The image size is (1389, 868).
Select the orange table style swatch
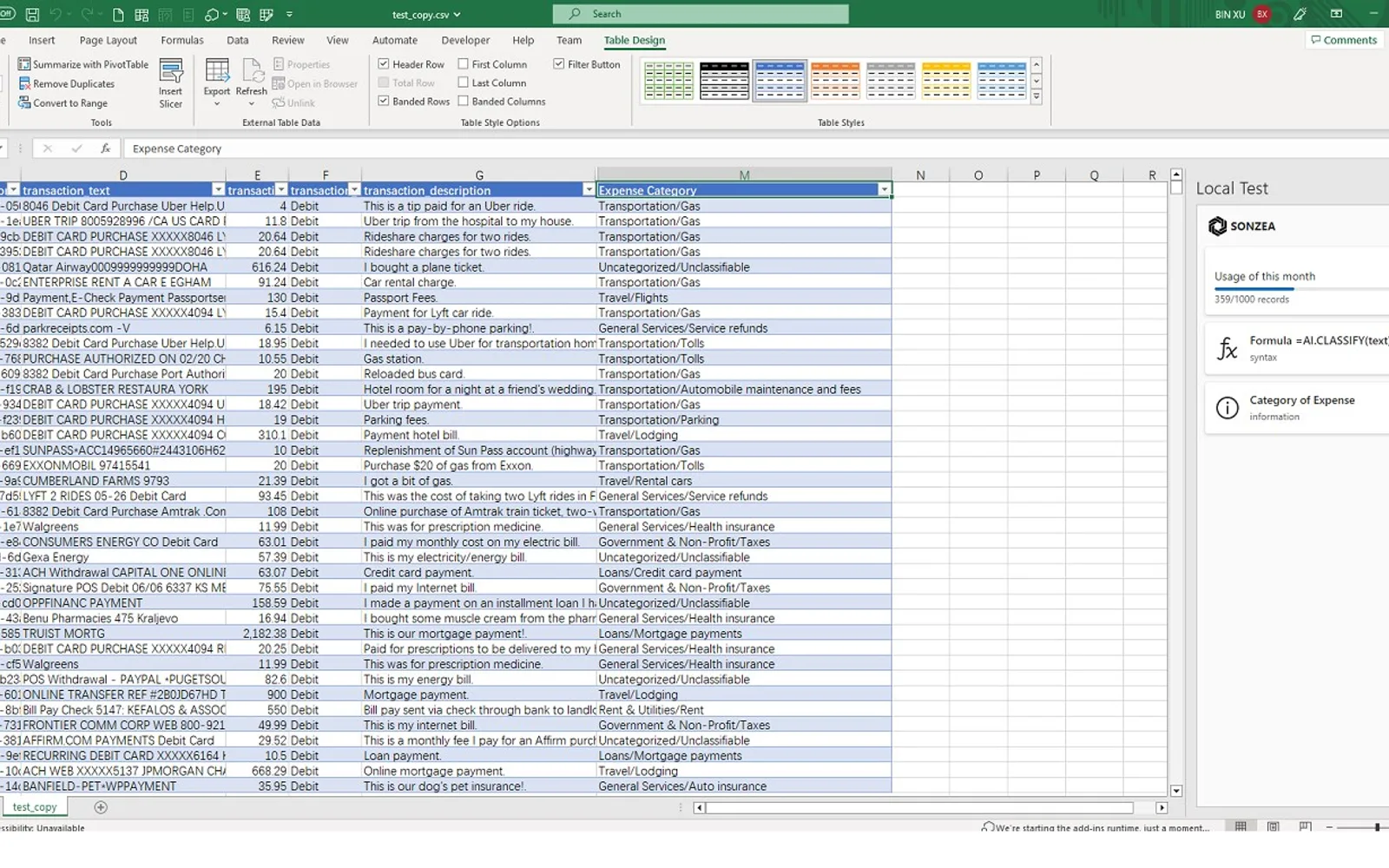835,81
